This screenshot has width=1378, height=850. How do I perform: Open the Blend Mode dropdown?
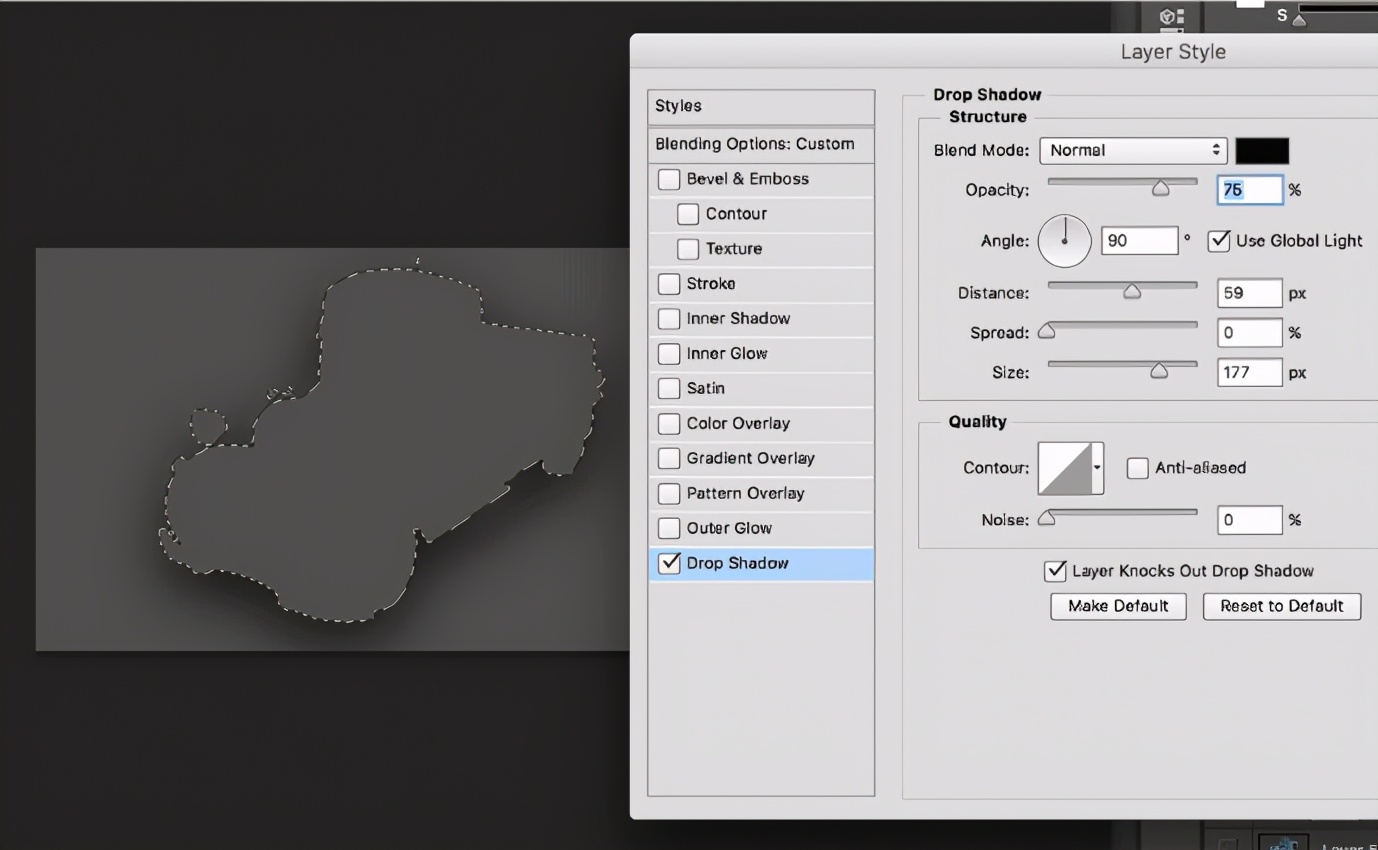(x=1133, y=151)
